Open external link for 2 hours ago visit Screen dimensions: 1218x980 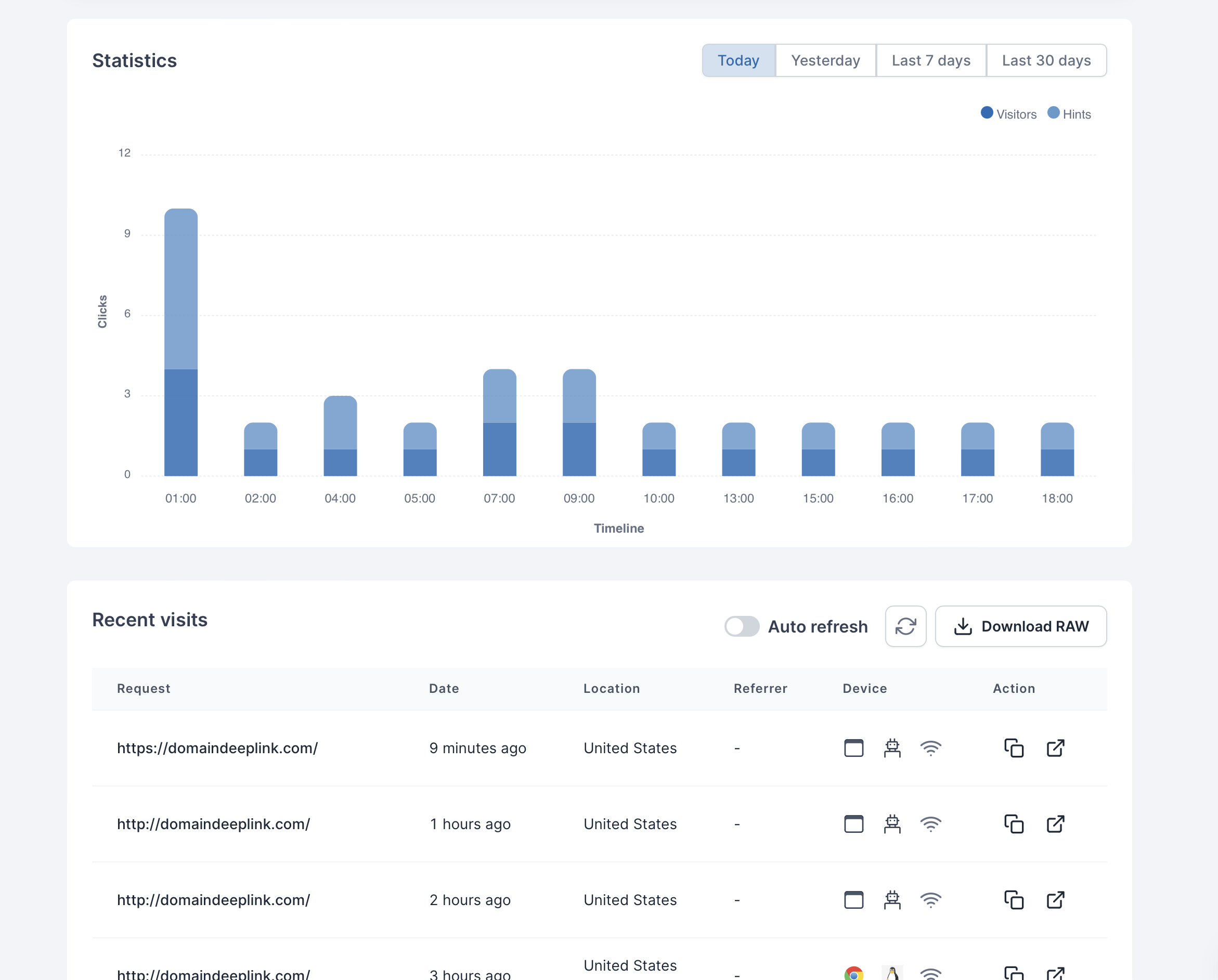[1055, 900]
